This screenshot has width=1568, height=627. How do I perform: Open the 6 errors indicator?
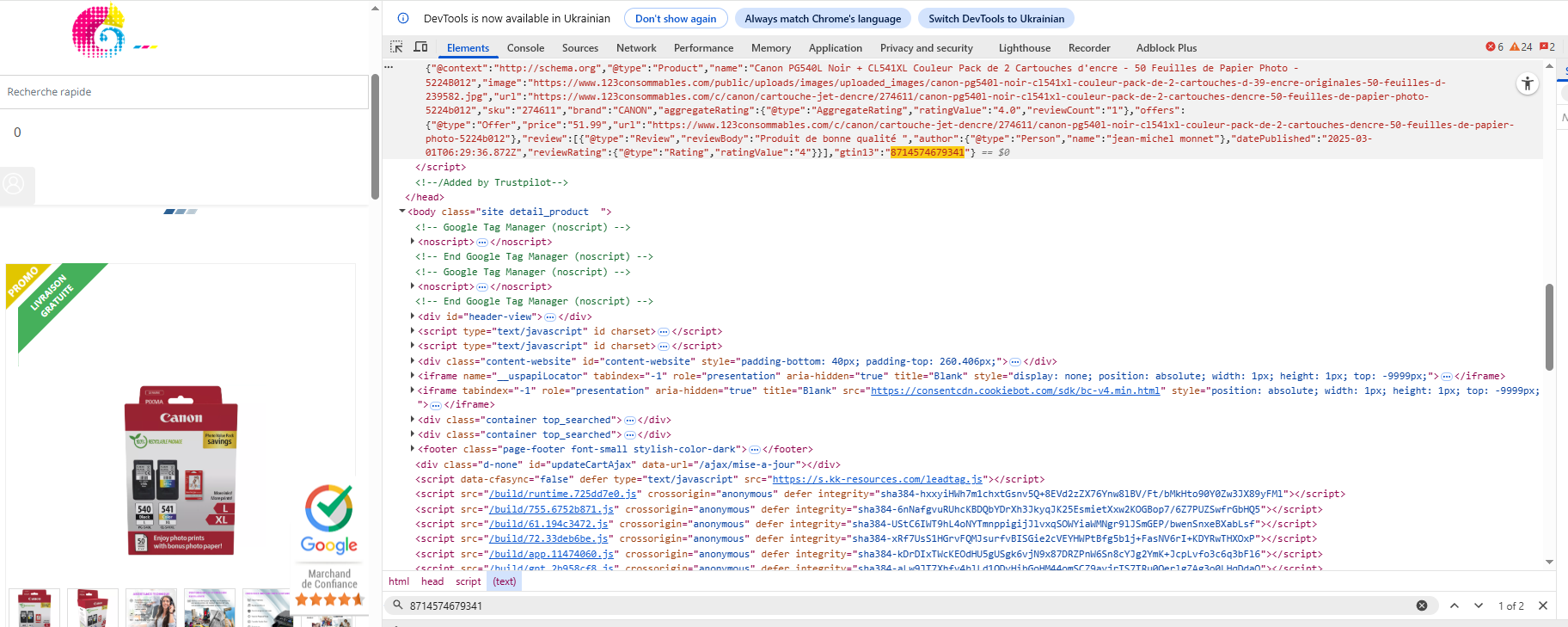1494,47
